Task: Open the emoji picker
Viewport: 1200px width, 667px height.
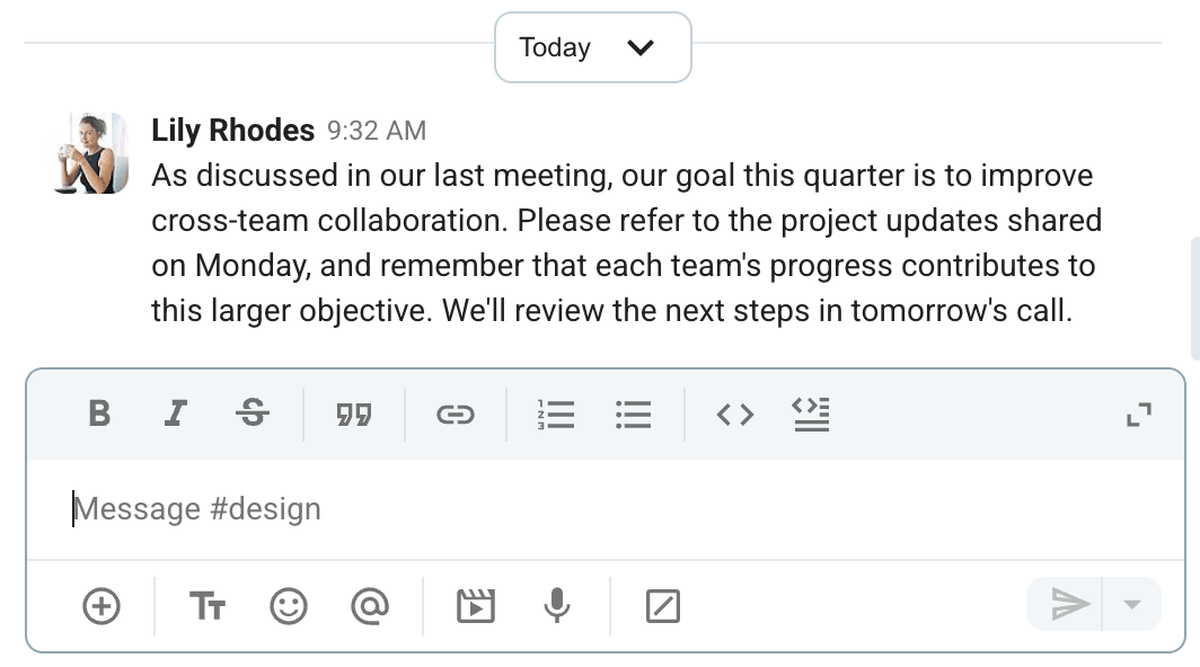Action: click(288, 605)
